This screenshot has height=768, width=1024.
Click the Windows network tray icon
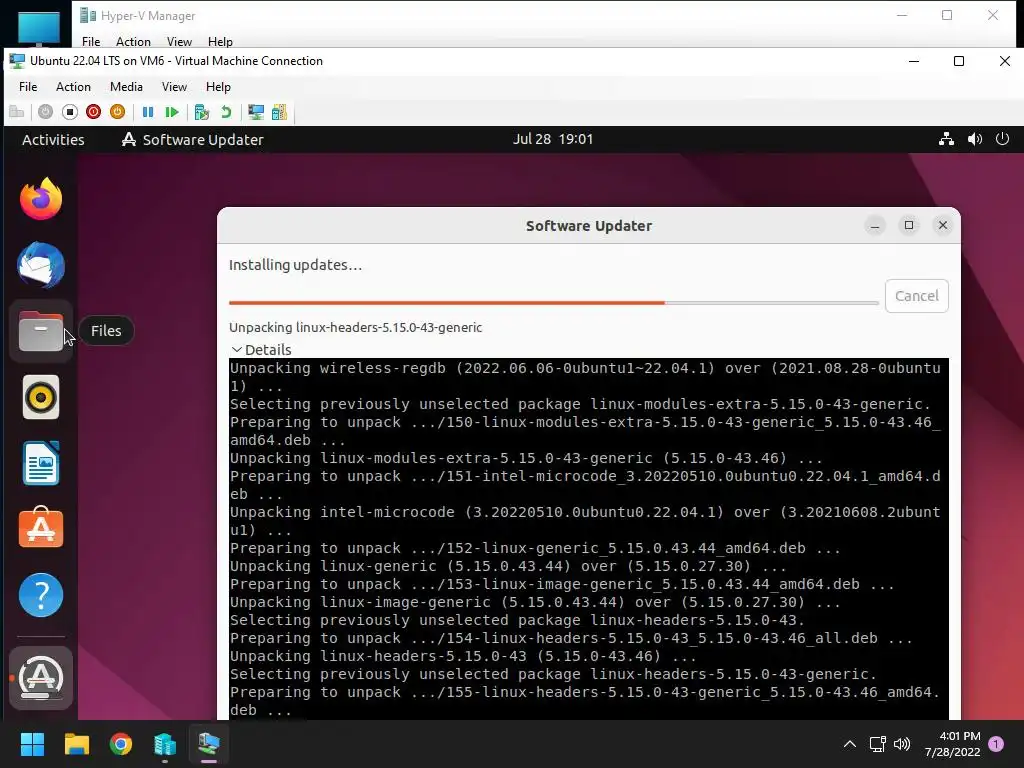pos(877,744)
